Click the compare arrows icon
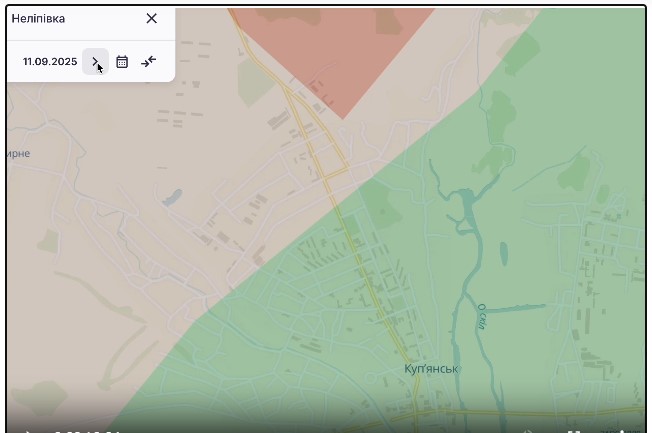The width and height of the screenshot is (652, 433). tap(149, 62)
